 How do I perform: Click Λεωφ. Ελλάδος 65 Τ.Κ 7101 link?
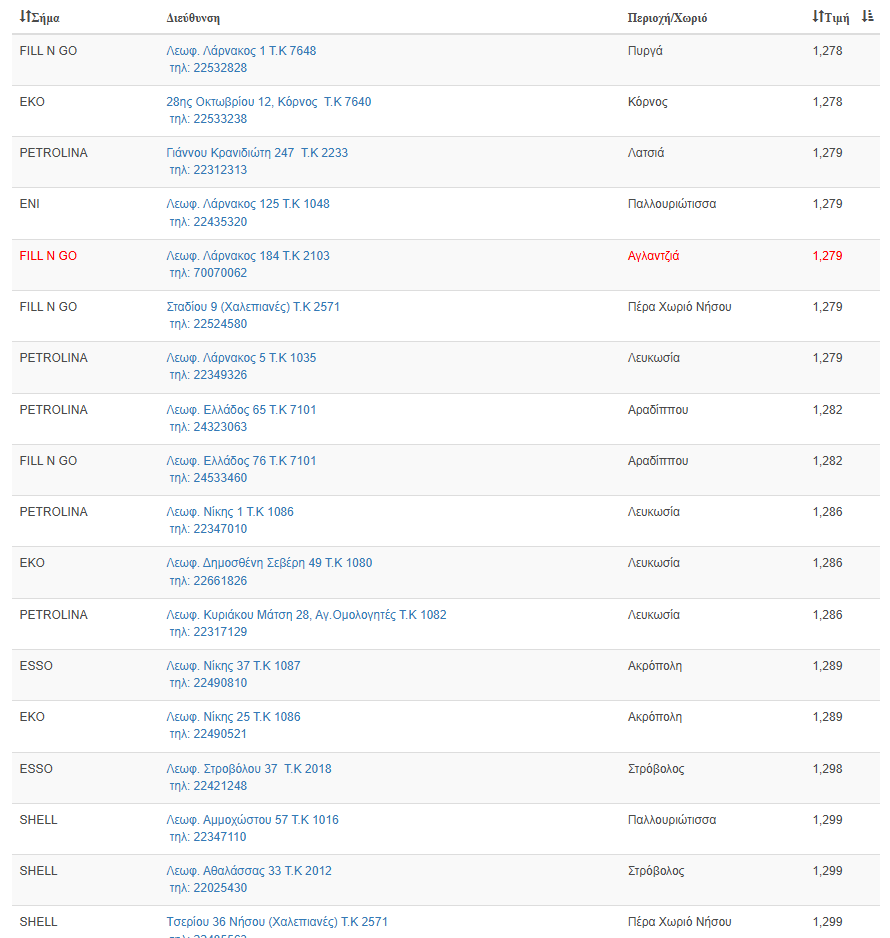click(x=241, y=410)
